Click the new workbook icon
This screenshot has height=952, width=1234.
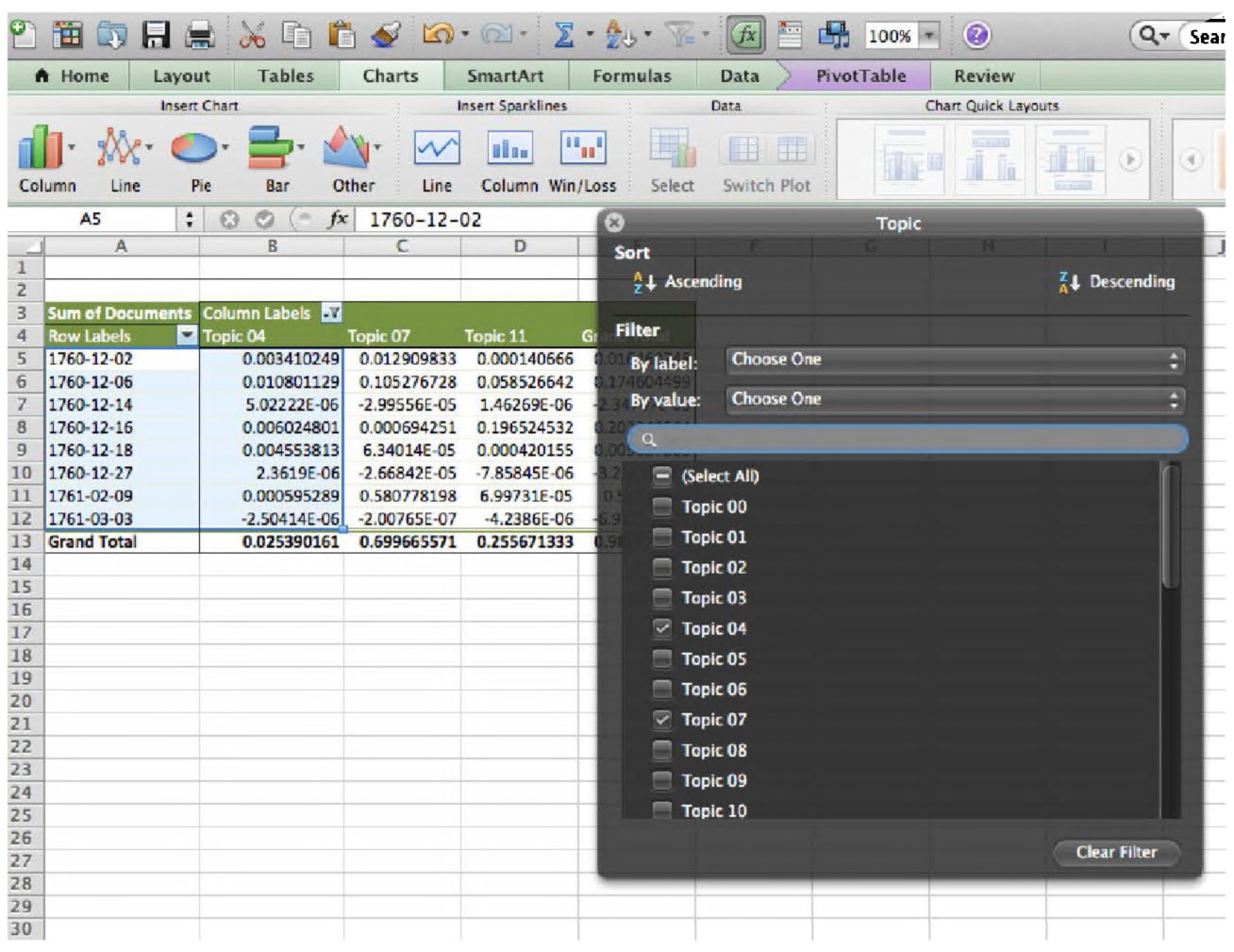(23, 34)
